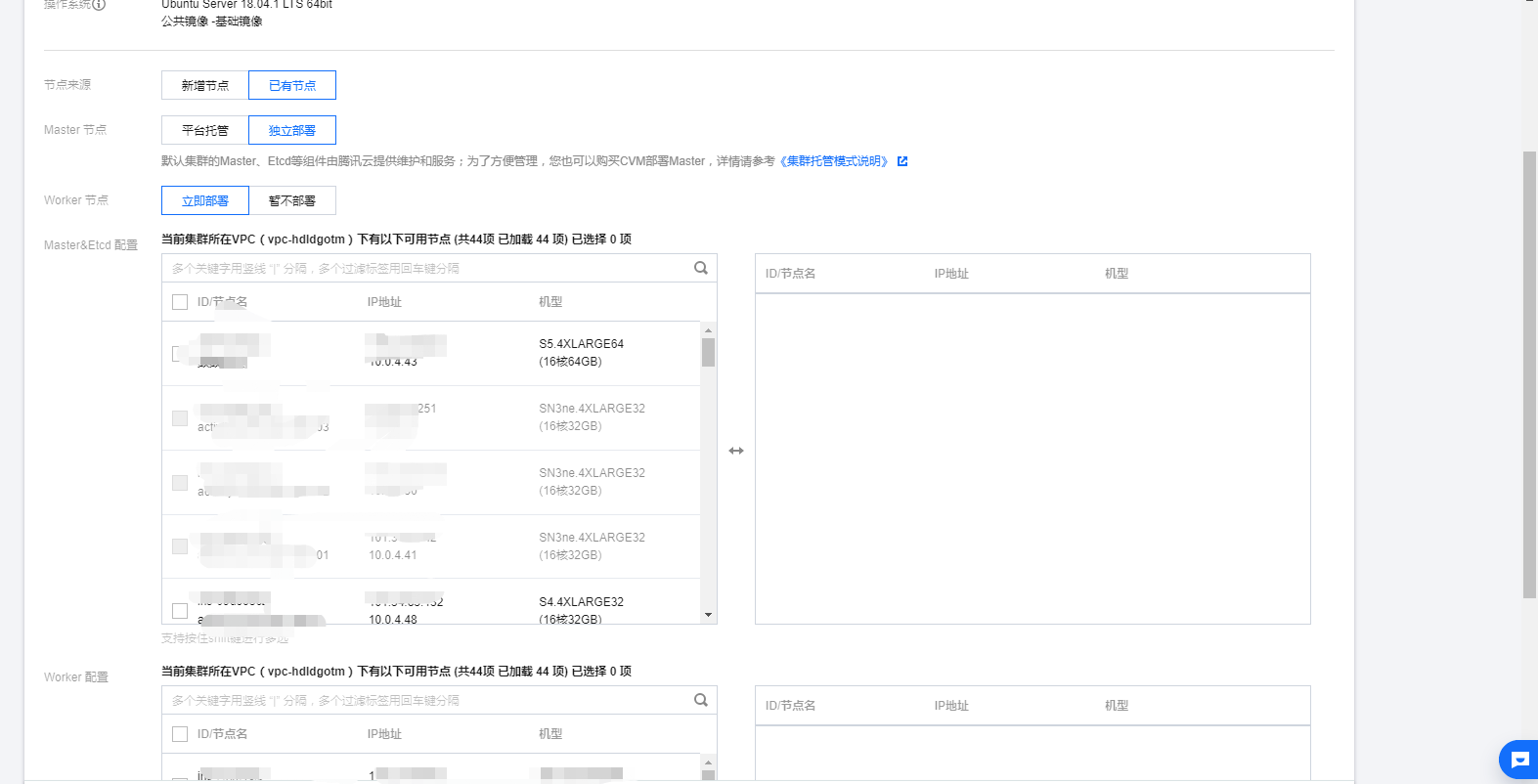Click IP address 10.0.4.41
This screenshot has width=1538, height=784.
393,555
